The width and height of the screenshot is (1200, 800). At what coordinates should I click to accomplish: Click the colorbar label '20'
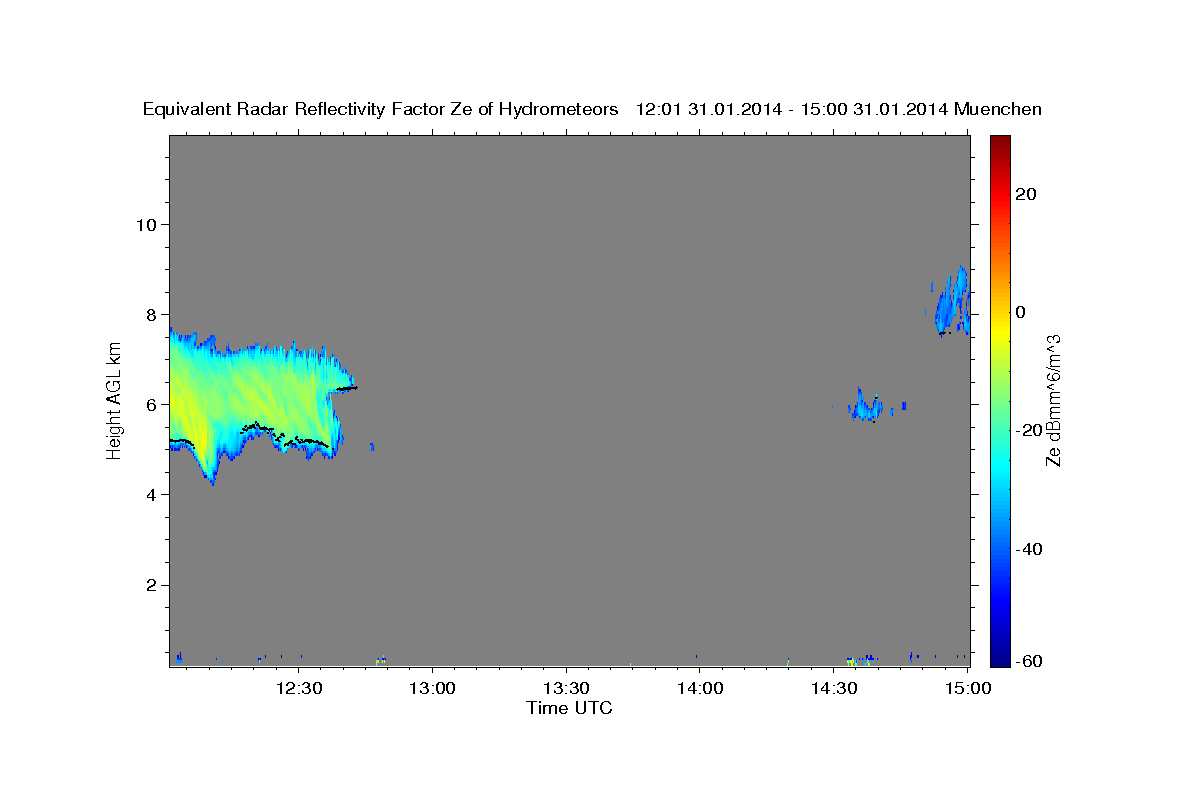coord(1025,194)
